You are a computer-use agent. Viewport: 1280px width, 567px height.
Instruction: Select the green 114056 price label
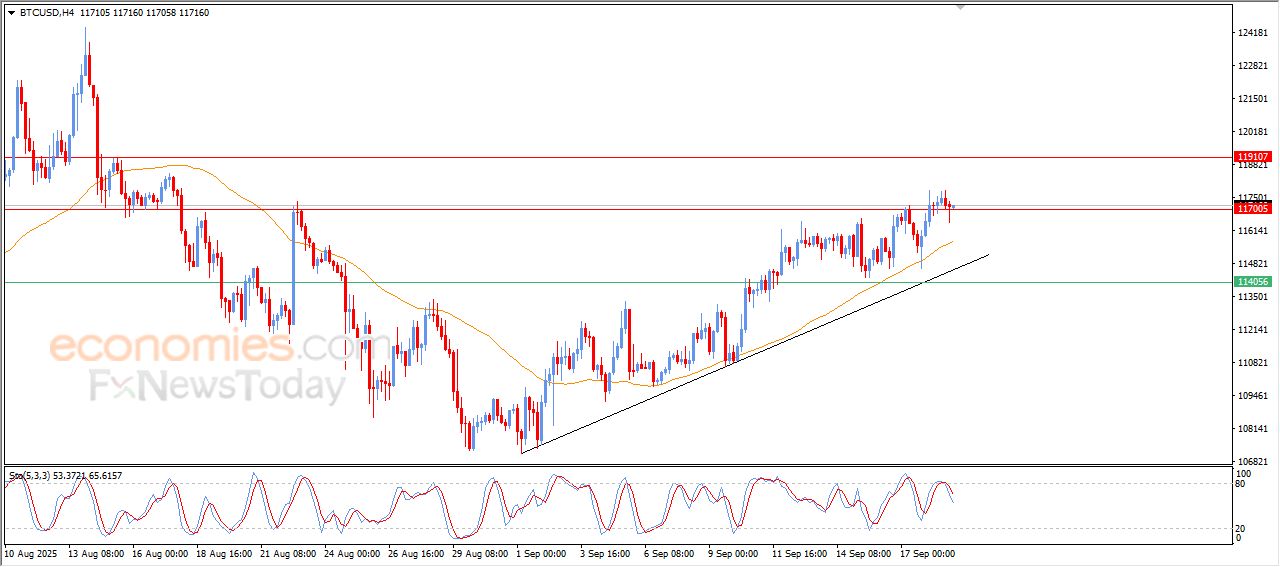(1253, 282)
